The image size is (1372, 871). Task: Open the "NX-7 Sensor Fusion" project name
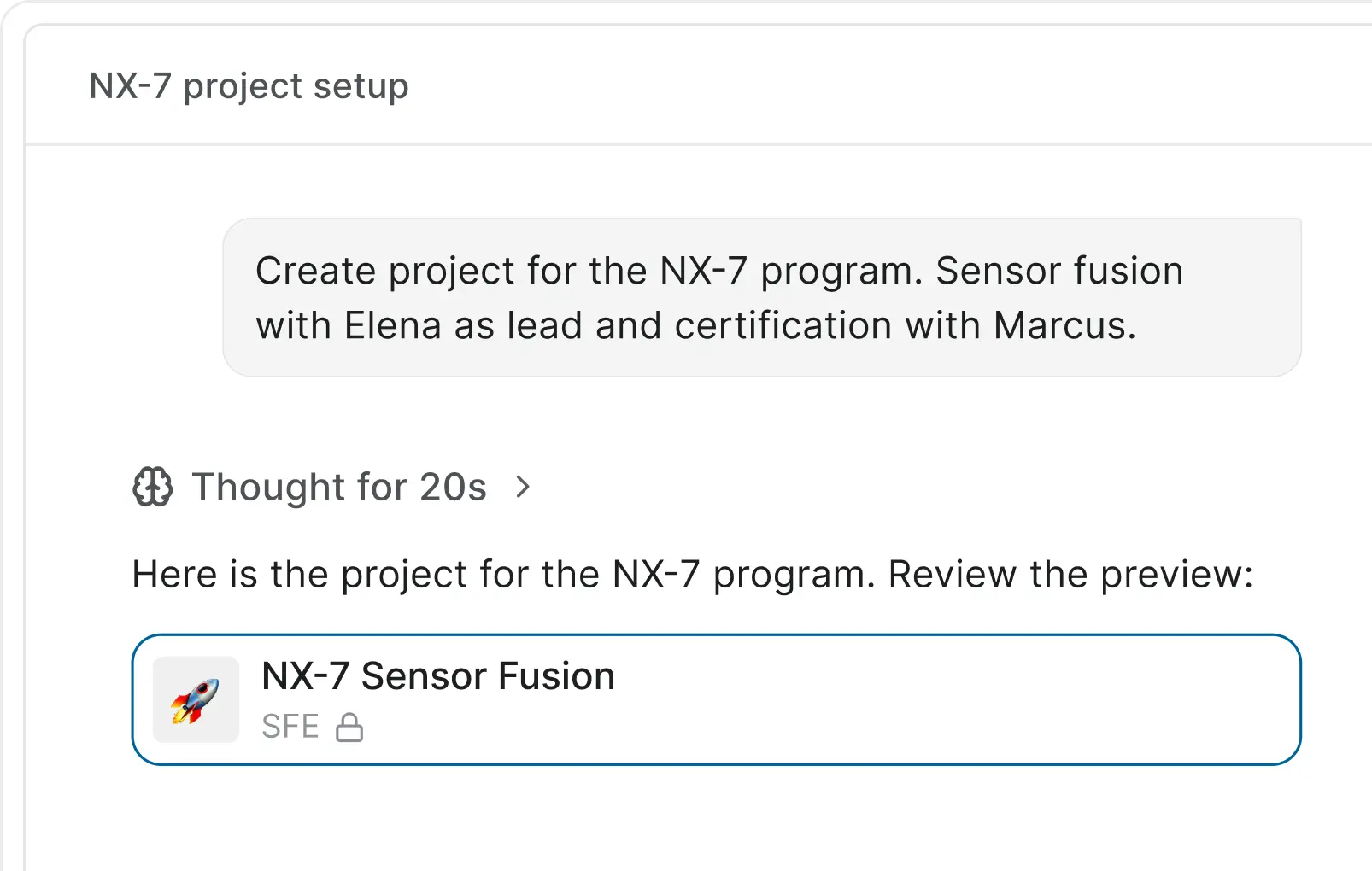point(437,676)
